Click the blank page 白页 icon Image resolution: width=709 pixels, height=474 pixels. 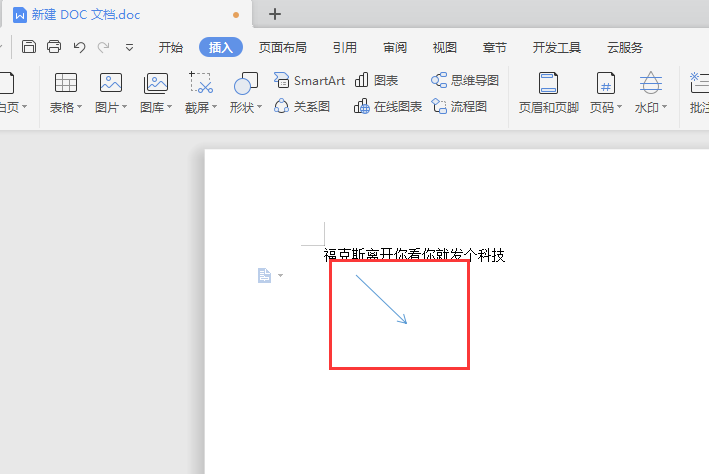tap(7, 83)
